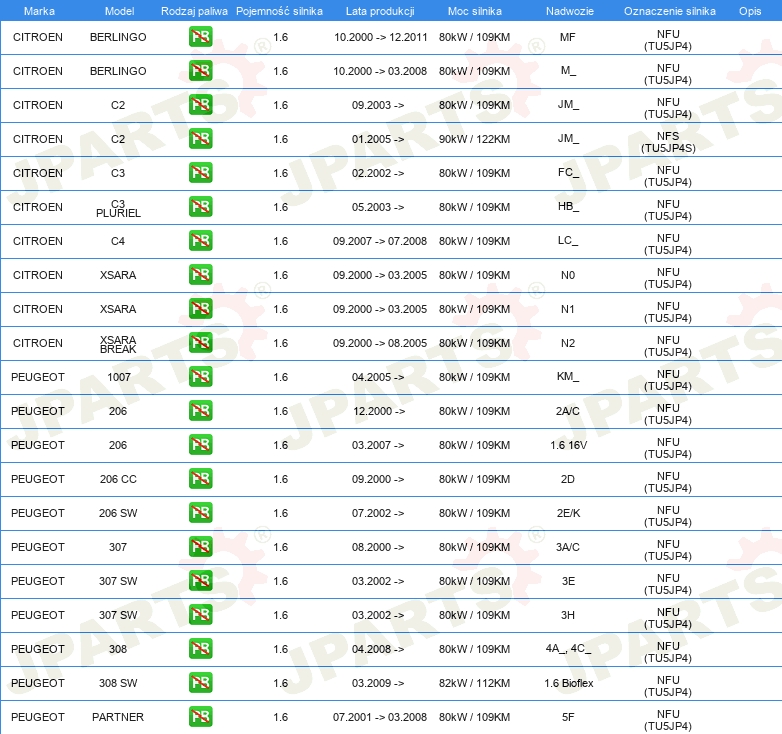
Task: Click the Nadwozie column header
Action: tap(570, 11)
